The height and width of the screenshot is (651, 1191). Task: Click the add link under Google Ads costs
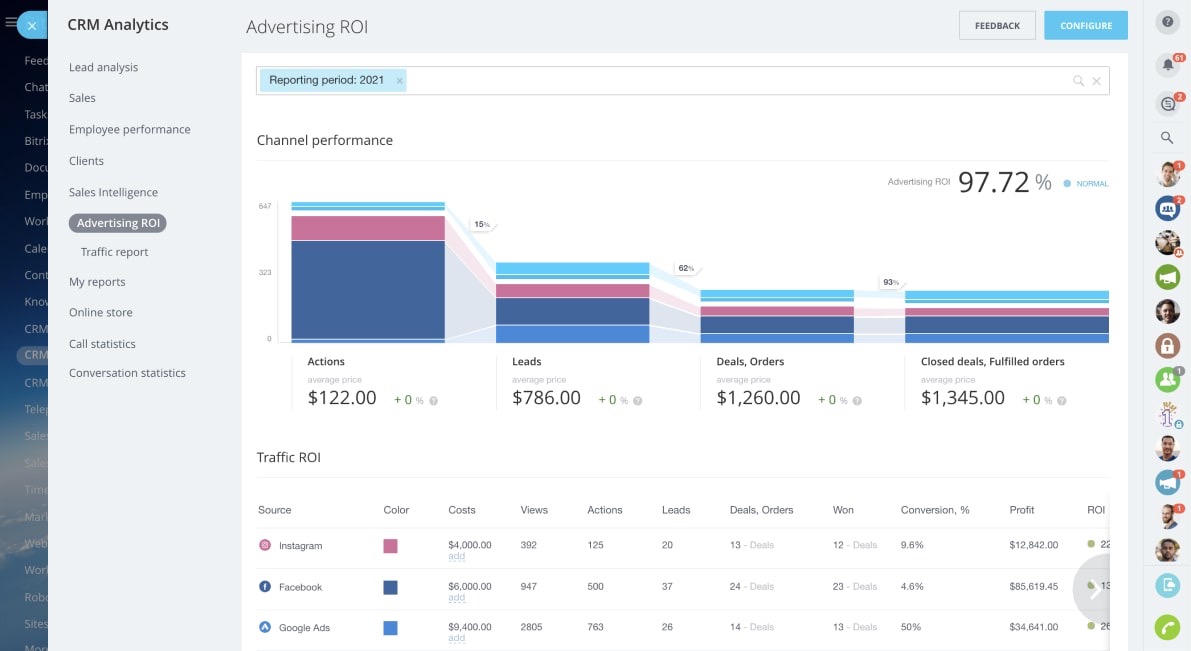[456, 638]
